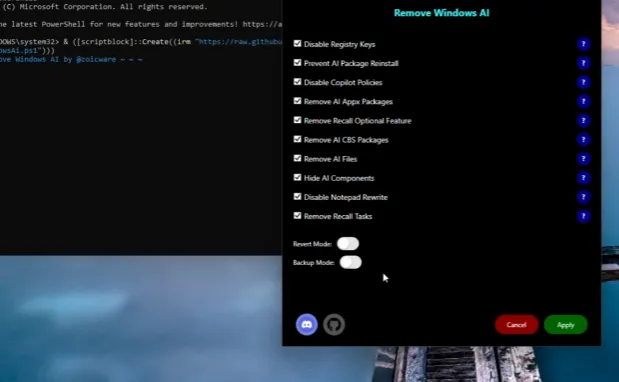Open help for Disable Registry Keys
619x382 pixels.
583,44
